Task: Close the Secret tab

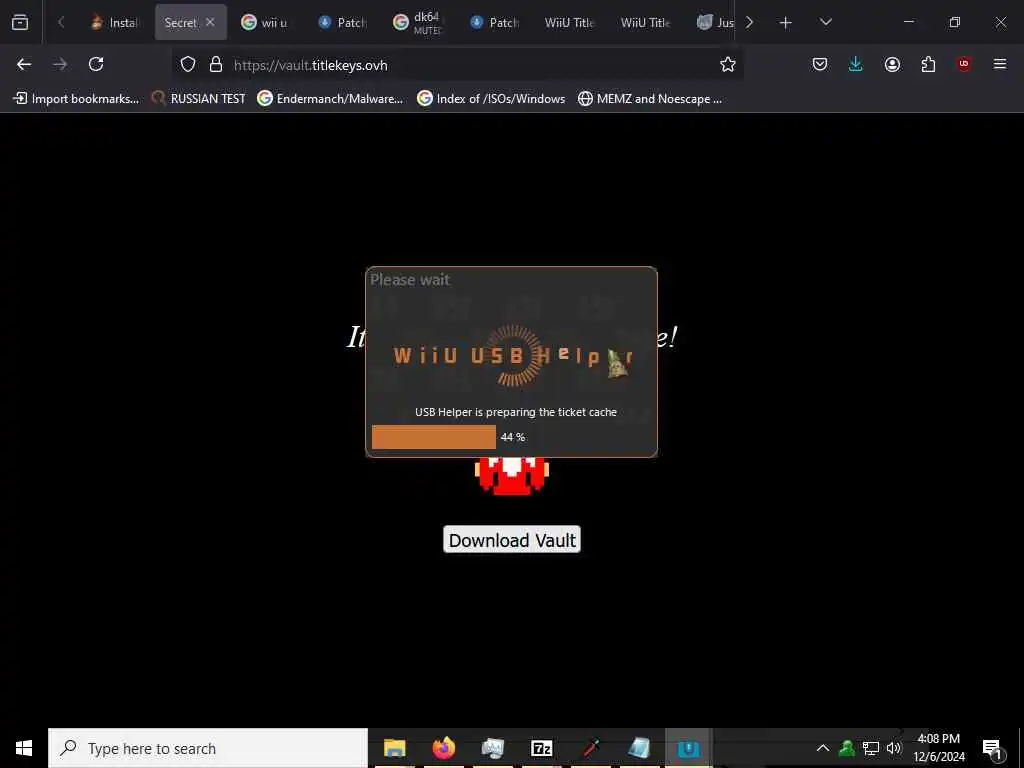Action: (x=210, y=22)
